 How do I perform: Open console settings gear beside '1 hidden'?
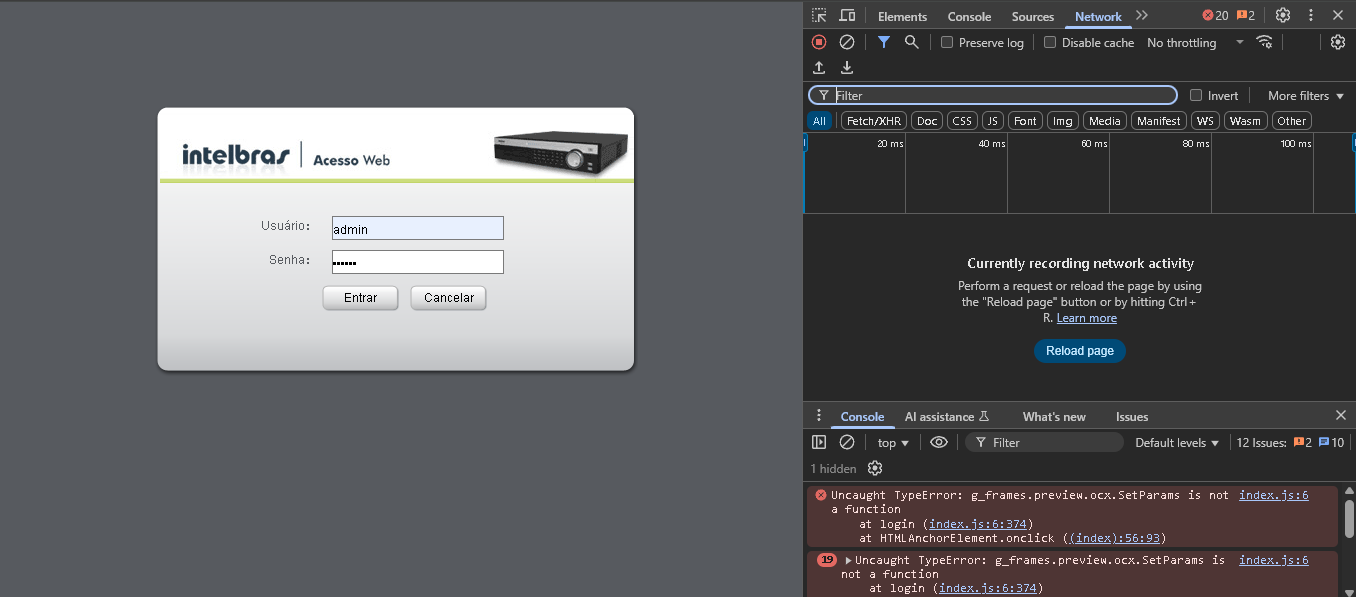875,468
